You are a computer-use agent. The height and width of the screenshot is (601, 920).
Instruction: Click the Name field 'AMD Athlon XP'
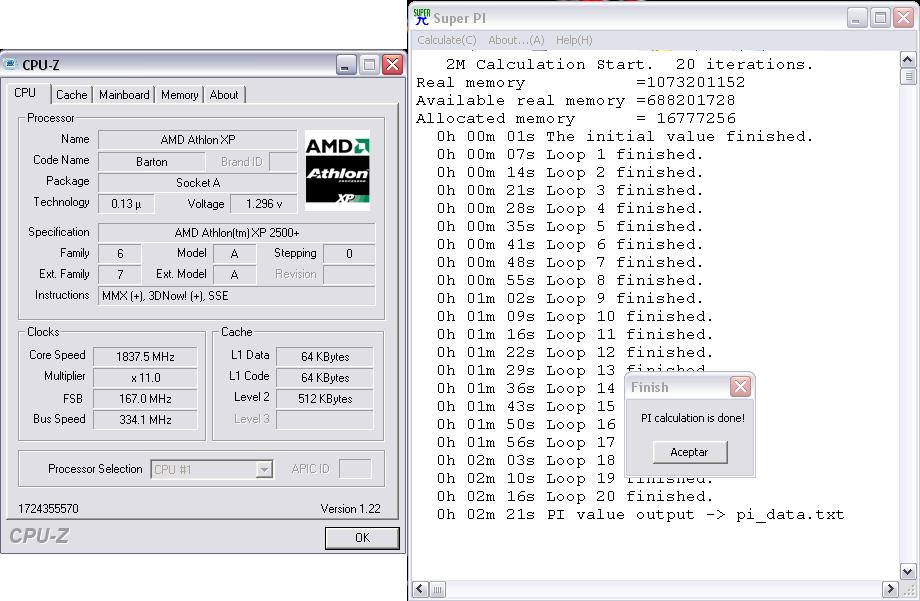197,140
